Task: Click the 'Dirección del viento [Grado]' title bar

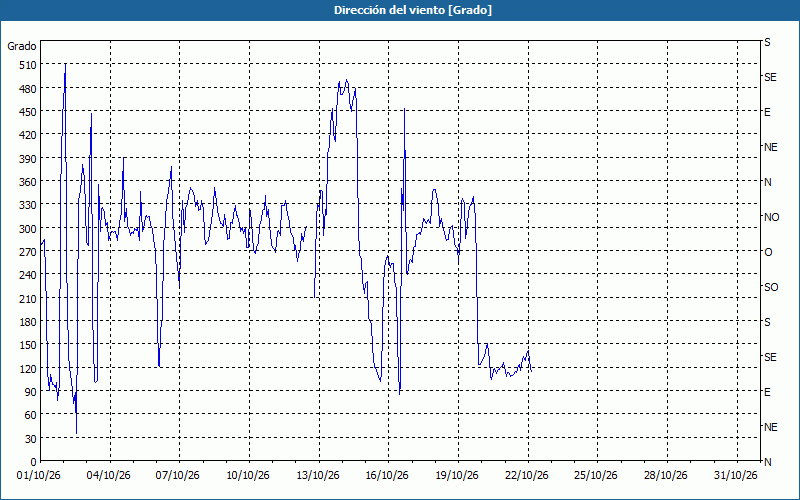Action: click(400, 10)
